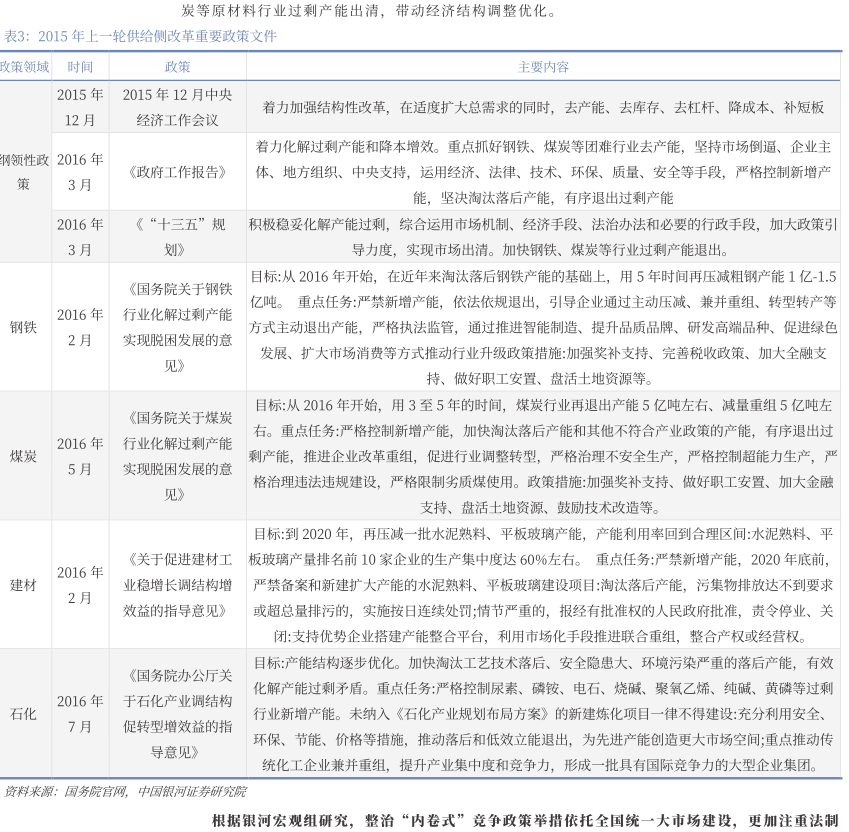This screenshot has height=832, width=849.
Task: Select the 政策领域 column header
Action: (24, 67)
